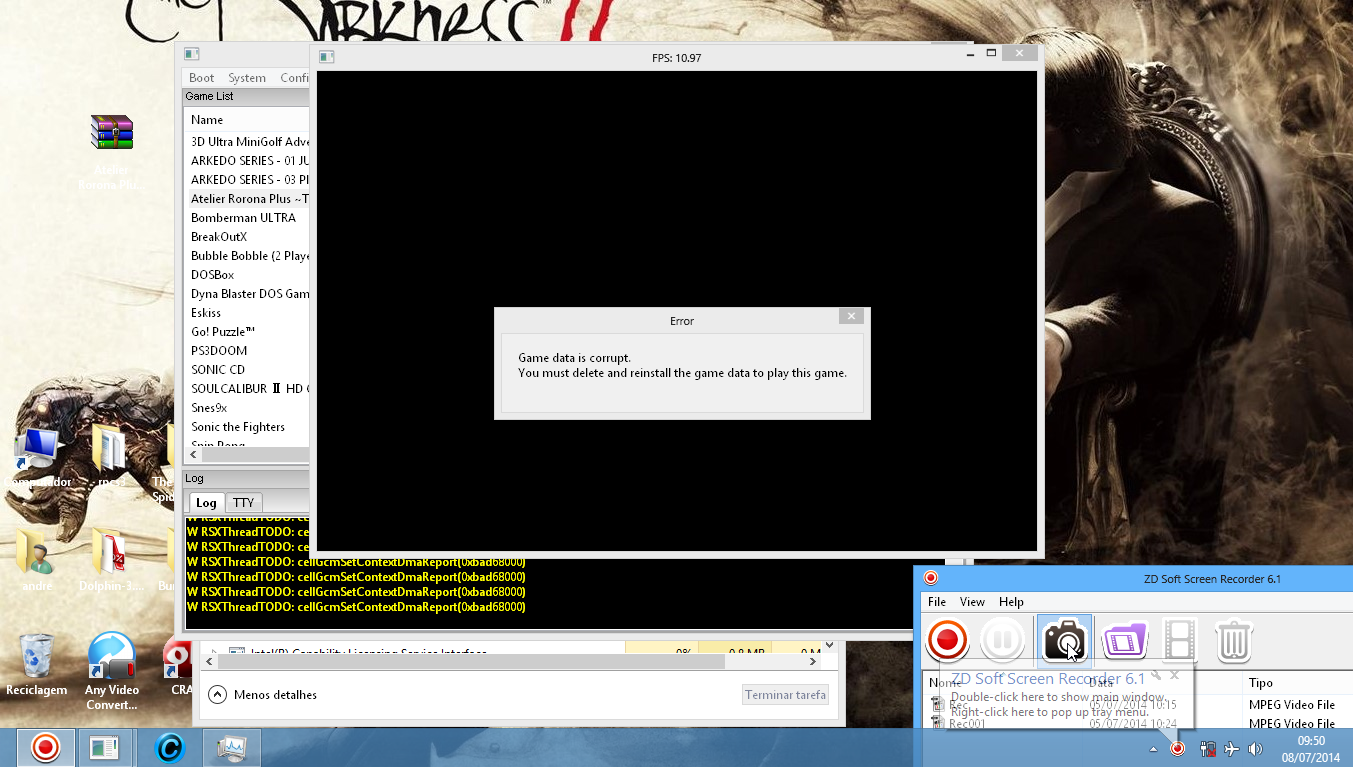The width and height of the screenshot is (1353, 767).
Task: Close the Error dialog
Action: (850, 317)
